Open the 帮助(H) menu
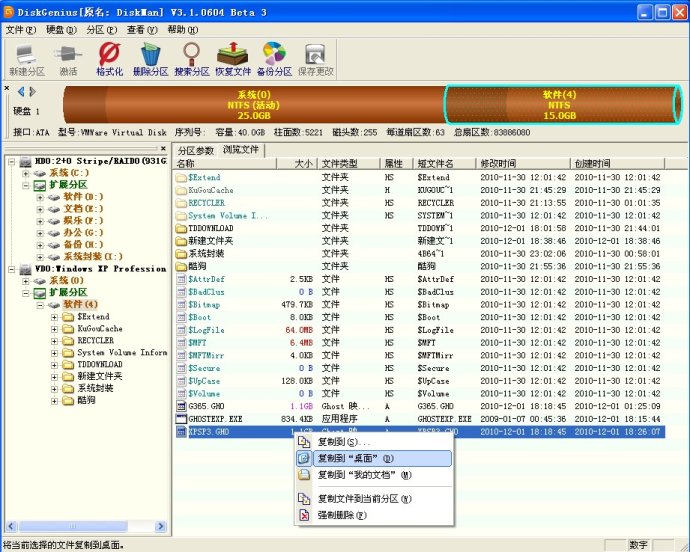The image size is (690, 552). pos(183,29)
